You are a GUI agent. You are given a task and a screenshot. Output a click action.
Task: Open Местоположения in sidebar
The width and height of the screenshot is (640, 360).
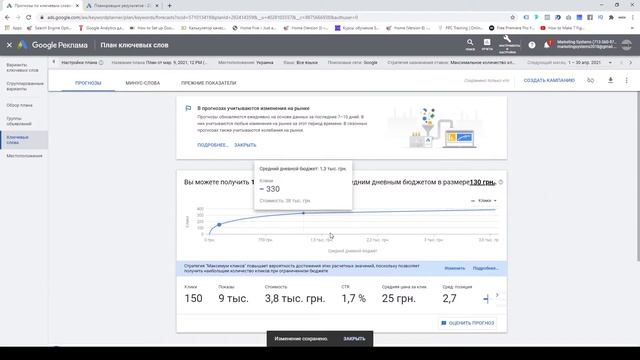click(24, 156)
